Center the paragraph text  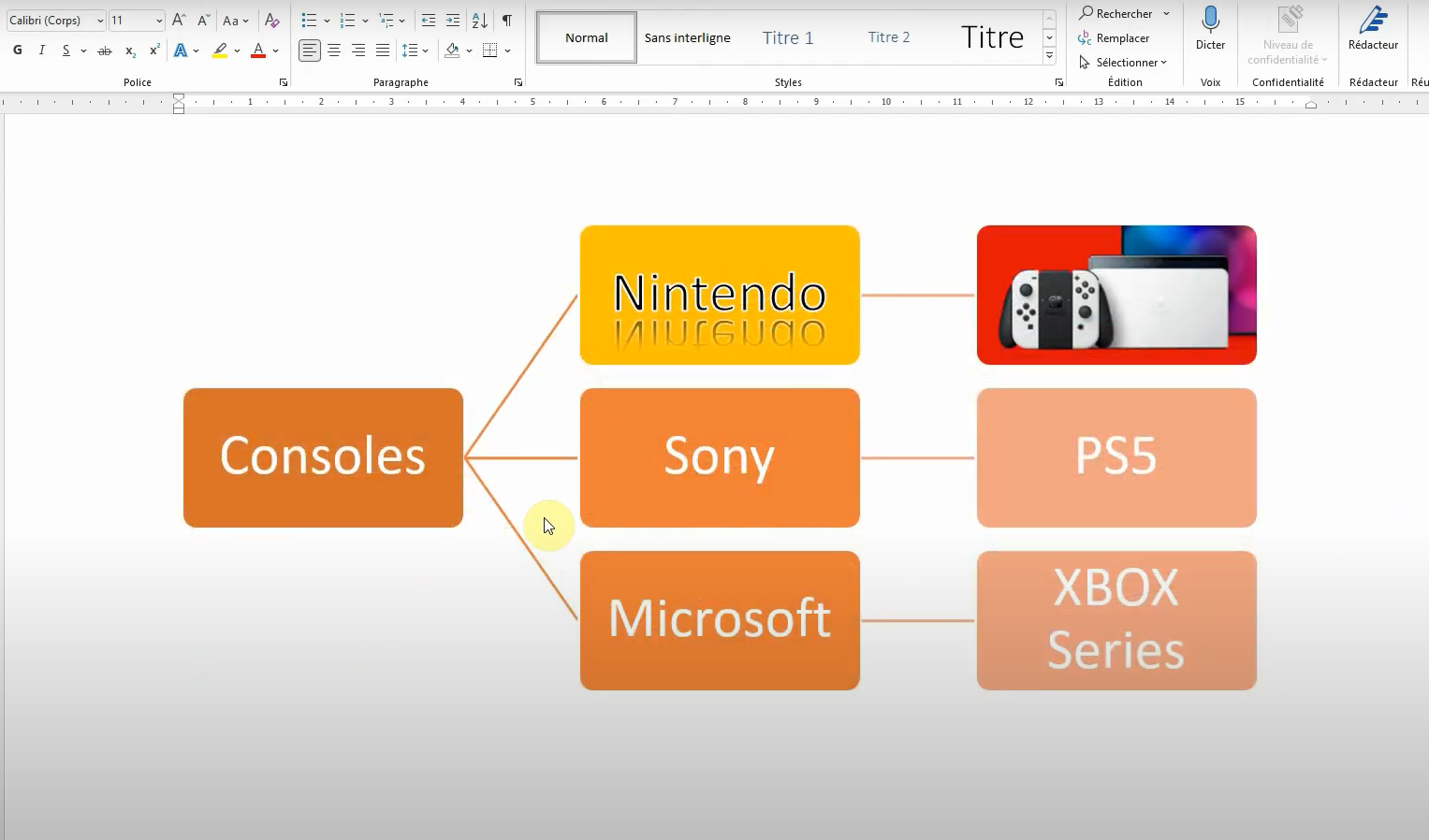[334, 51]
